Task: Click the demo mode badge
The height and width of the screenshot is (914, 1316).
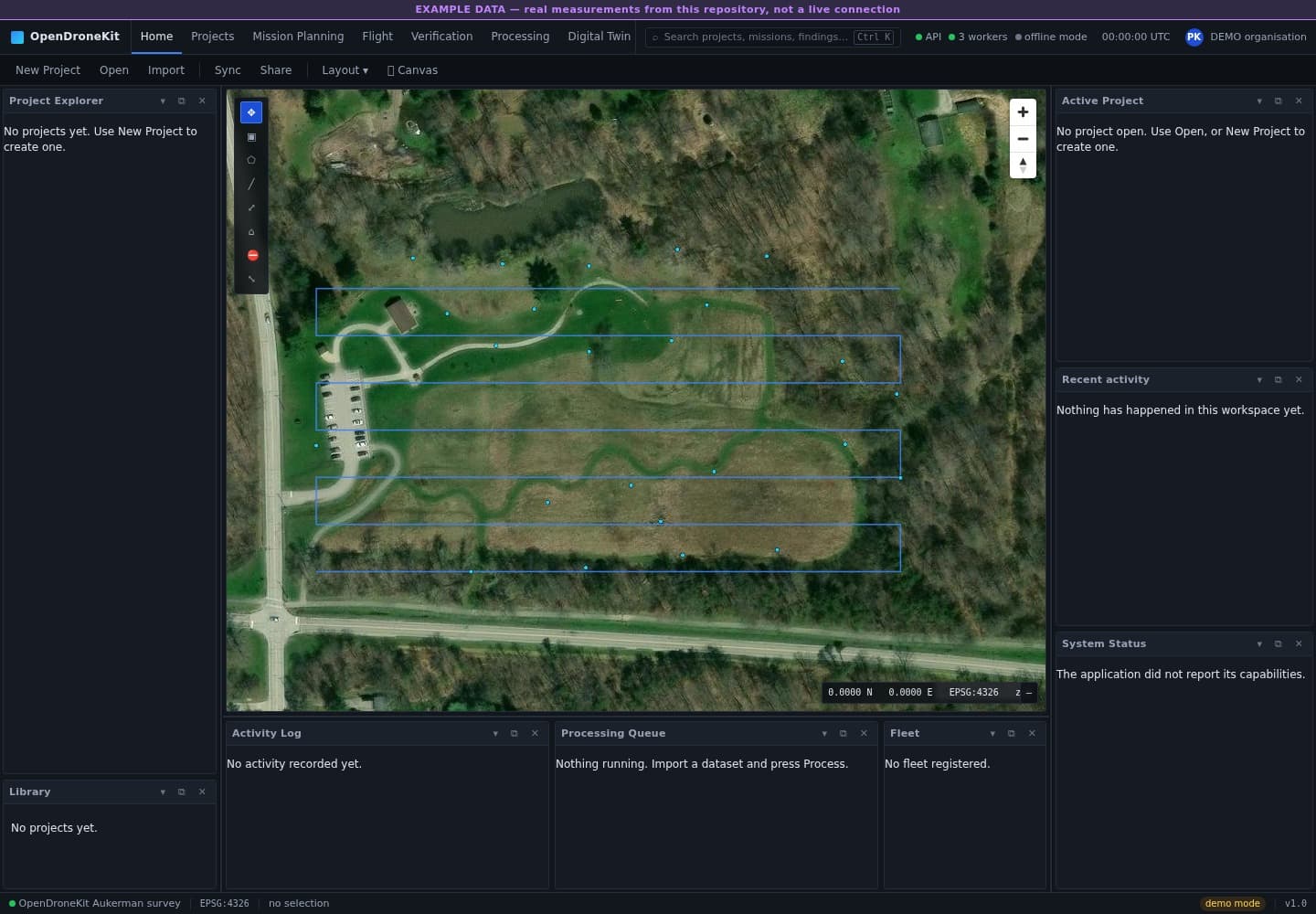Action: [1232, 903]
